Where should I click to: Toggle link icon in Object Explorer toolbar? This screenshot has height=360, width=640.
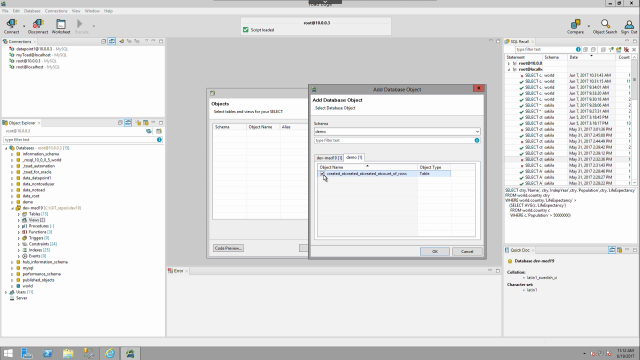[x=128, y=123]
